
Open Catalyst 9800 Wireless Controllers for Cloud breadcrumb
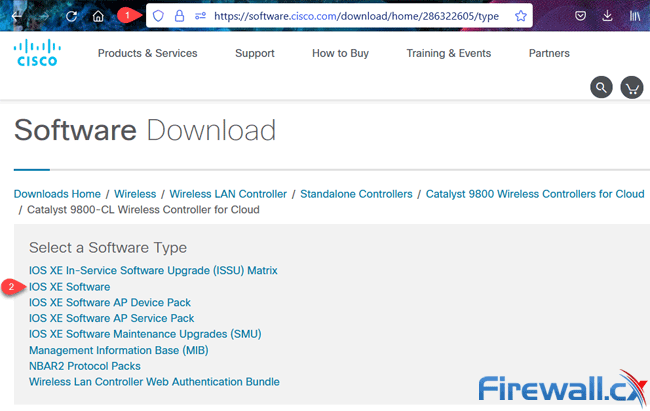point(535,194)
